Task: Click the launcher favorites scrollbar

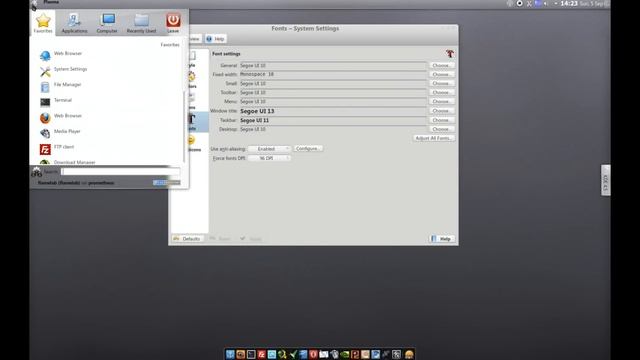Action: click(184, 127)
